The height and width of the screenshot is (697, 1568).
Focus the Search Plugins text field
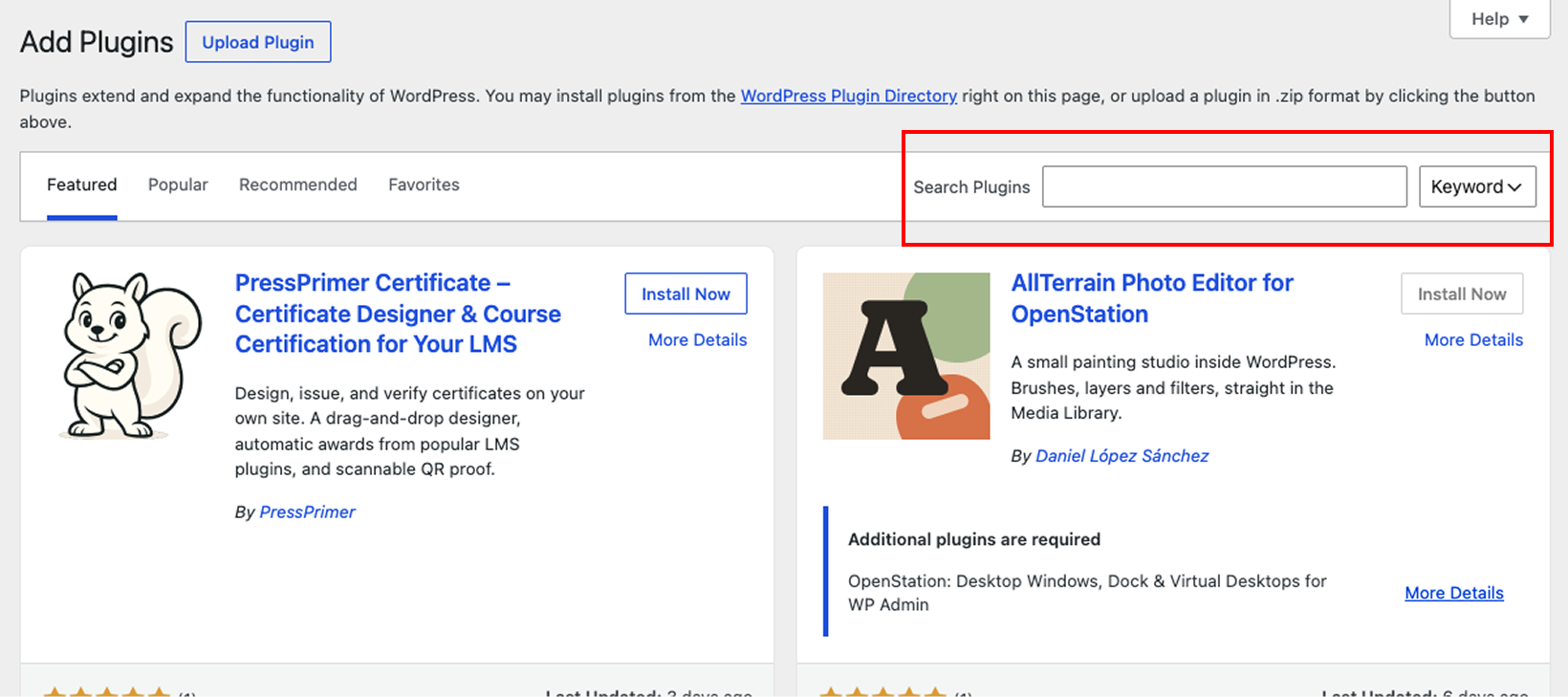1224,186
